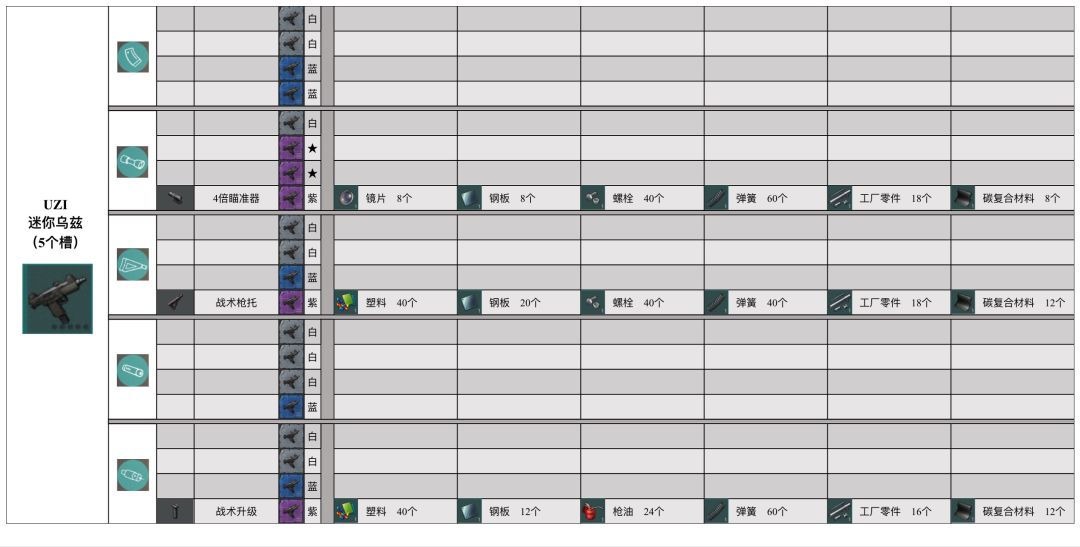This screenshot has width=1080, height=547.
Task: Click the 枪油 gun oil icon
Action: (592, 512)
